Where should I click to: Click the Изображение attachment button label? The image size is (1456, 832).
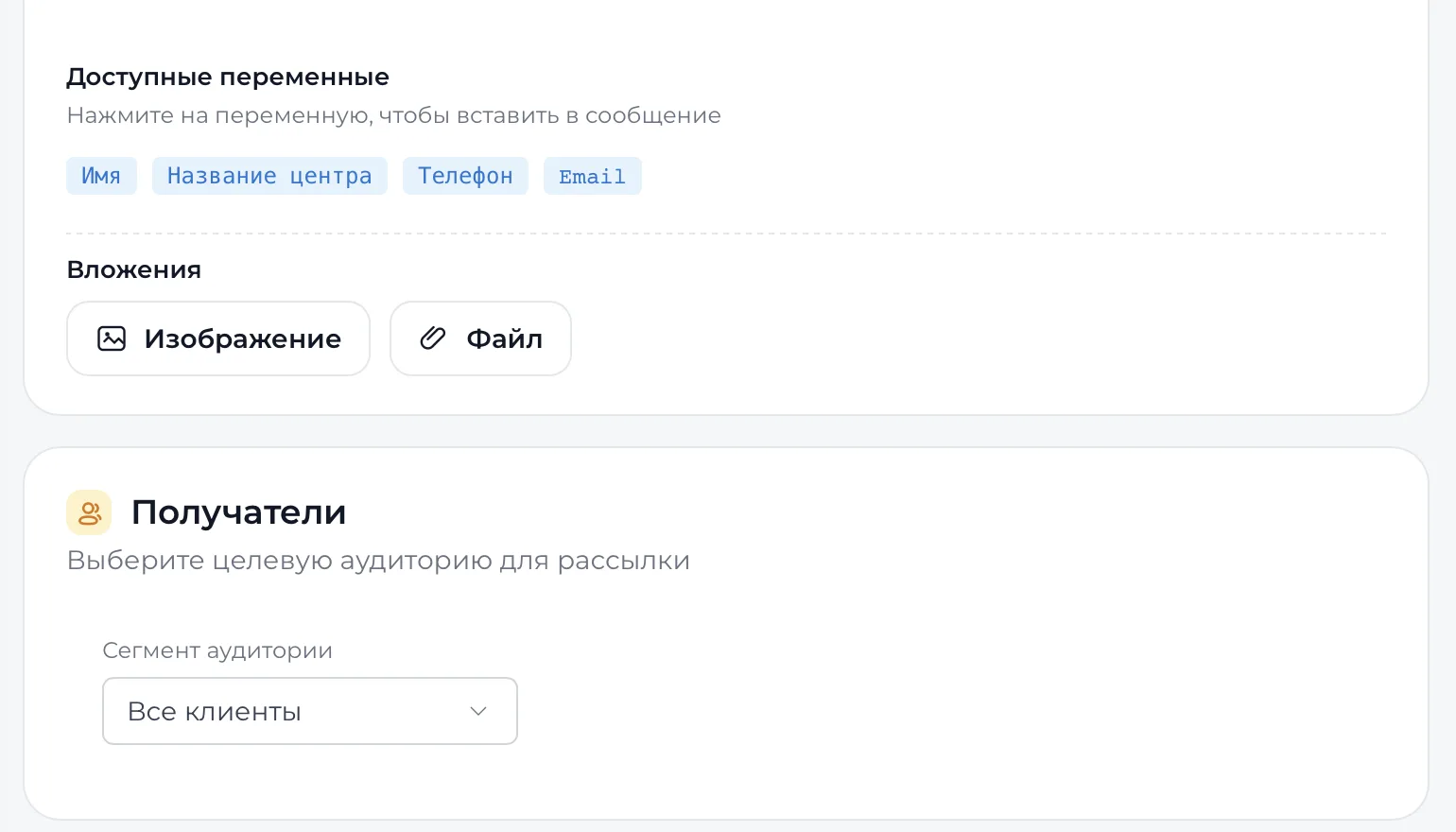[243, 338]
